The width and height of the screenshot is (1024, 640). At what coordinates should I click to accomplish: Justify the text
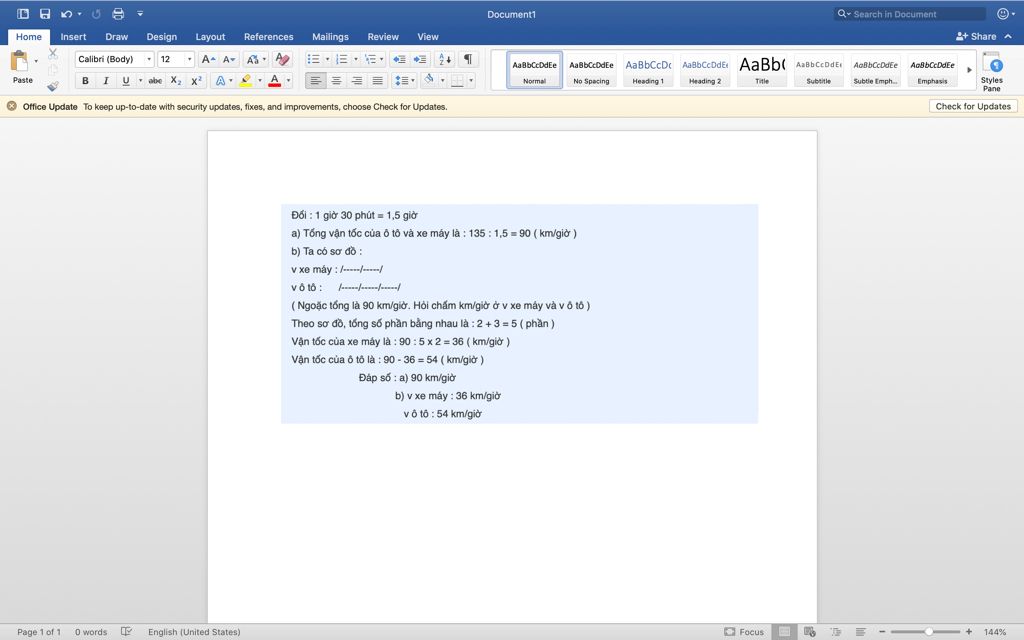pos(377,81)
